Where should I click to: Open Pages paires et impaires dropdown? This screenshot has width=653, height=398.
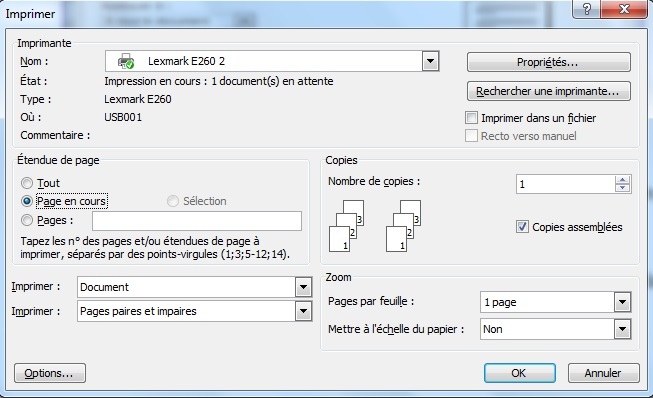click(303, 311)
